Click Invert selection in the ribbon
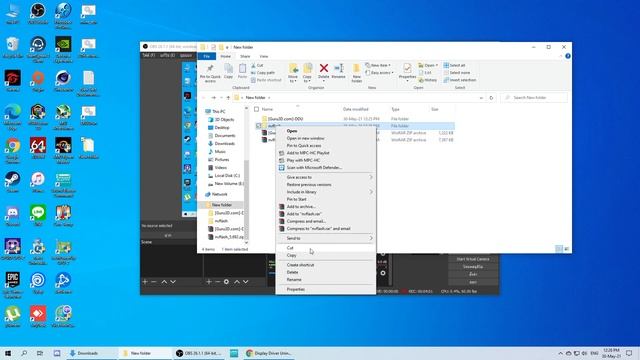 click(460, 80)
